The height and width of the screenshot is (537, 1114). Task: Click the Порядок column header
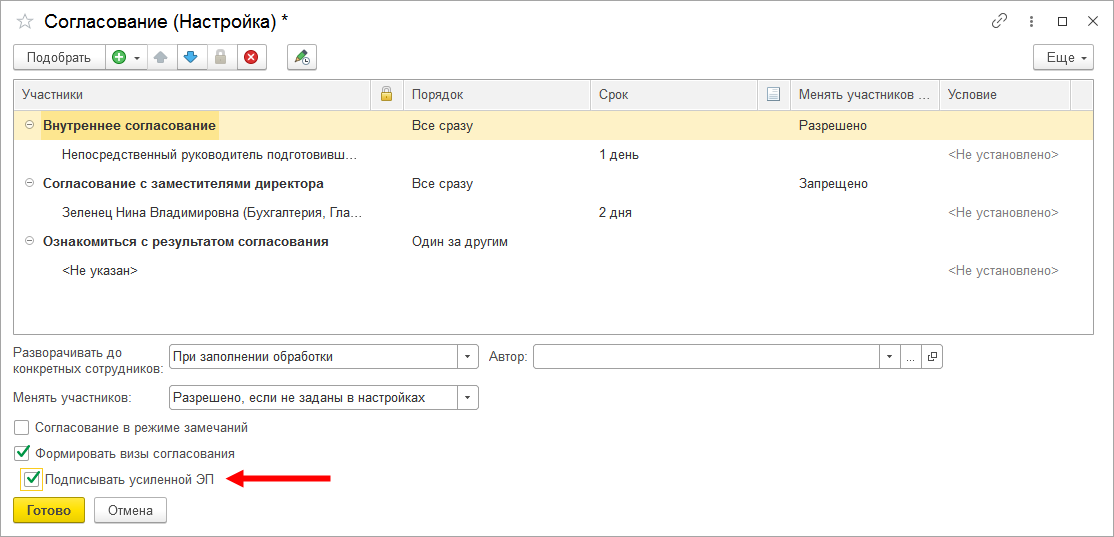tap(495, 95)
